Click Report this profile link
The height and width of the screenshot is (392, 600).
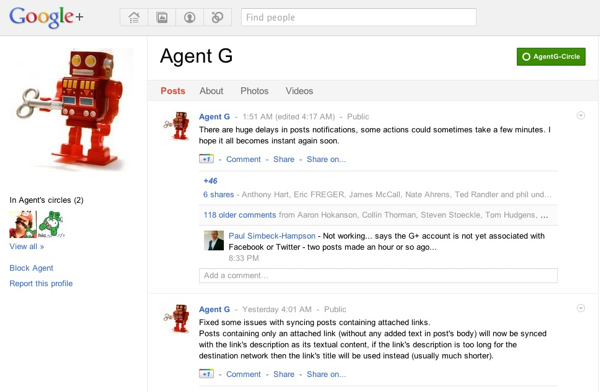pyautogui.click(x=41, y=283)
